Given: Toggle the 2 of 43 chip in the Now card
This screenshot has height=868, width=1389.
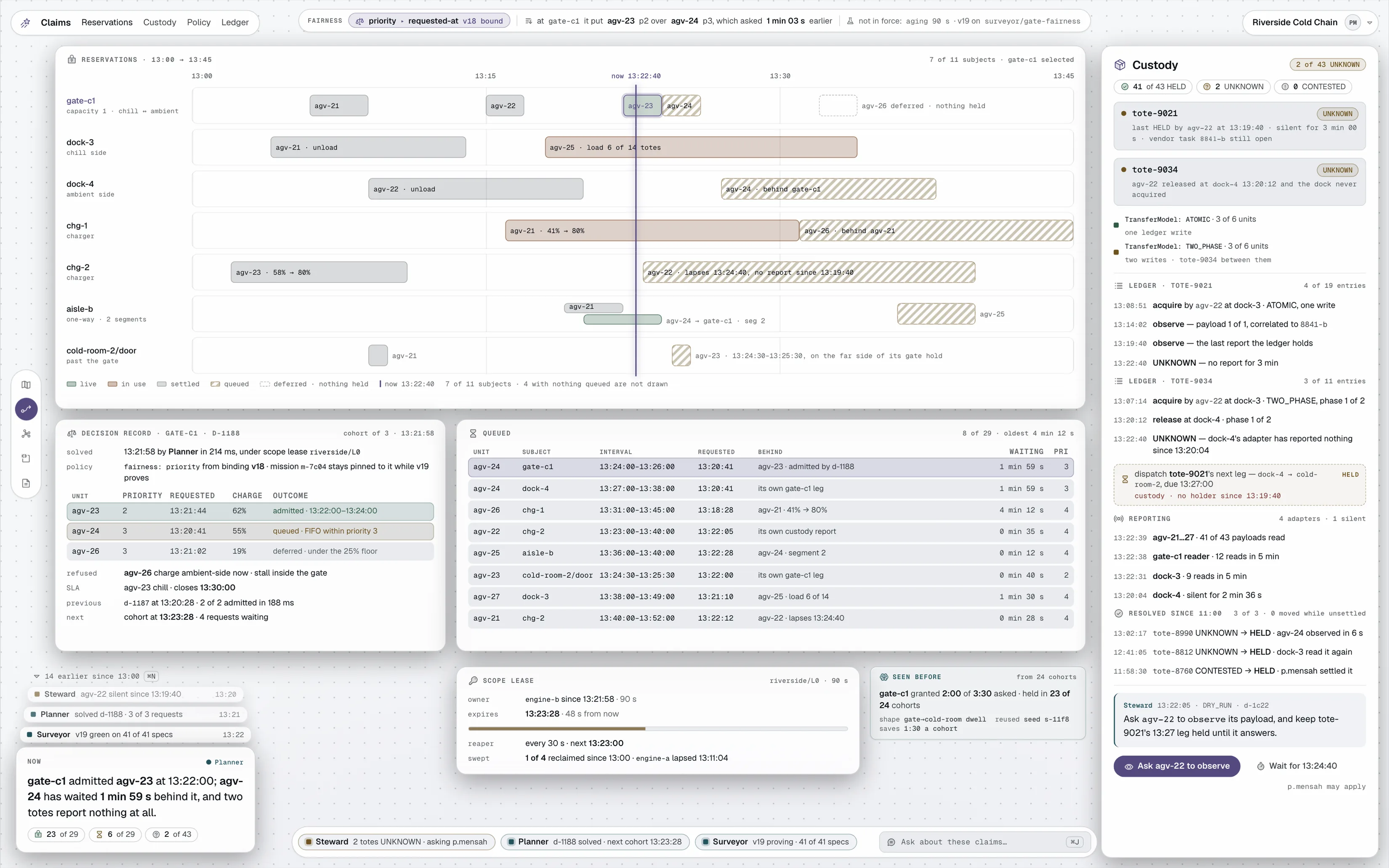Looking at the screenshot, I should pyautogui.click(x=172, y=834).
